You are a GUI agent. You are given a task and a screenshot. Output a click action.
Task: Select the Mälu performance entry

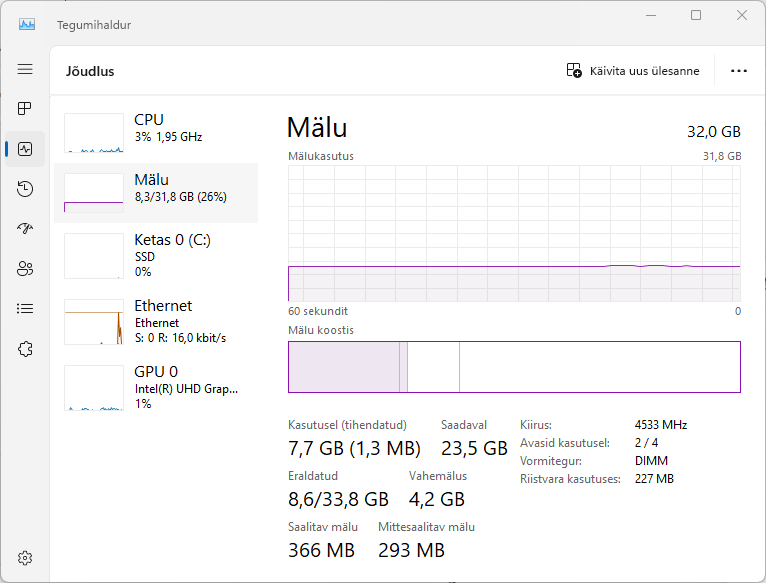pos(156,193)
